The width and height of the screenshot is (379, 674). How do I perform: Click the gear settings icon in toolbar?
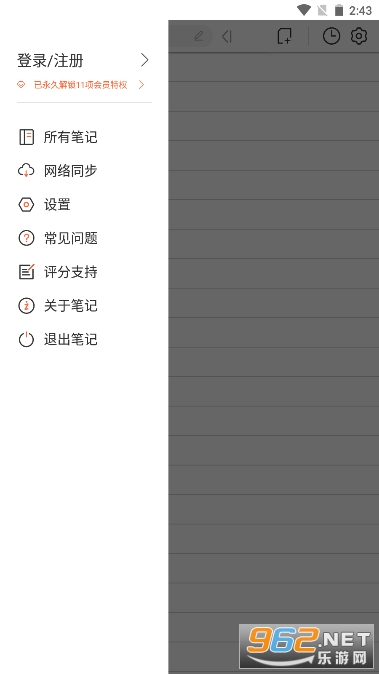pyautogui.click(x=359, y=36)
